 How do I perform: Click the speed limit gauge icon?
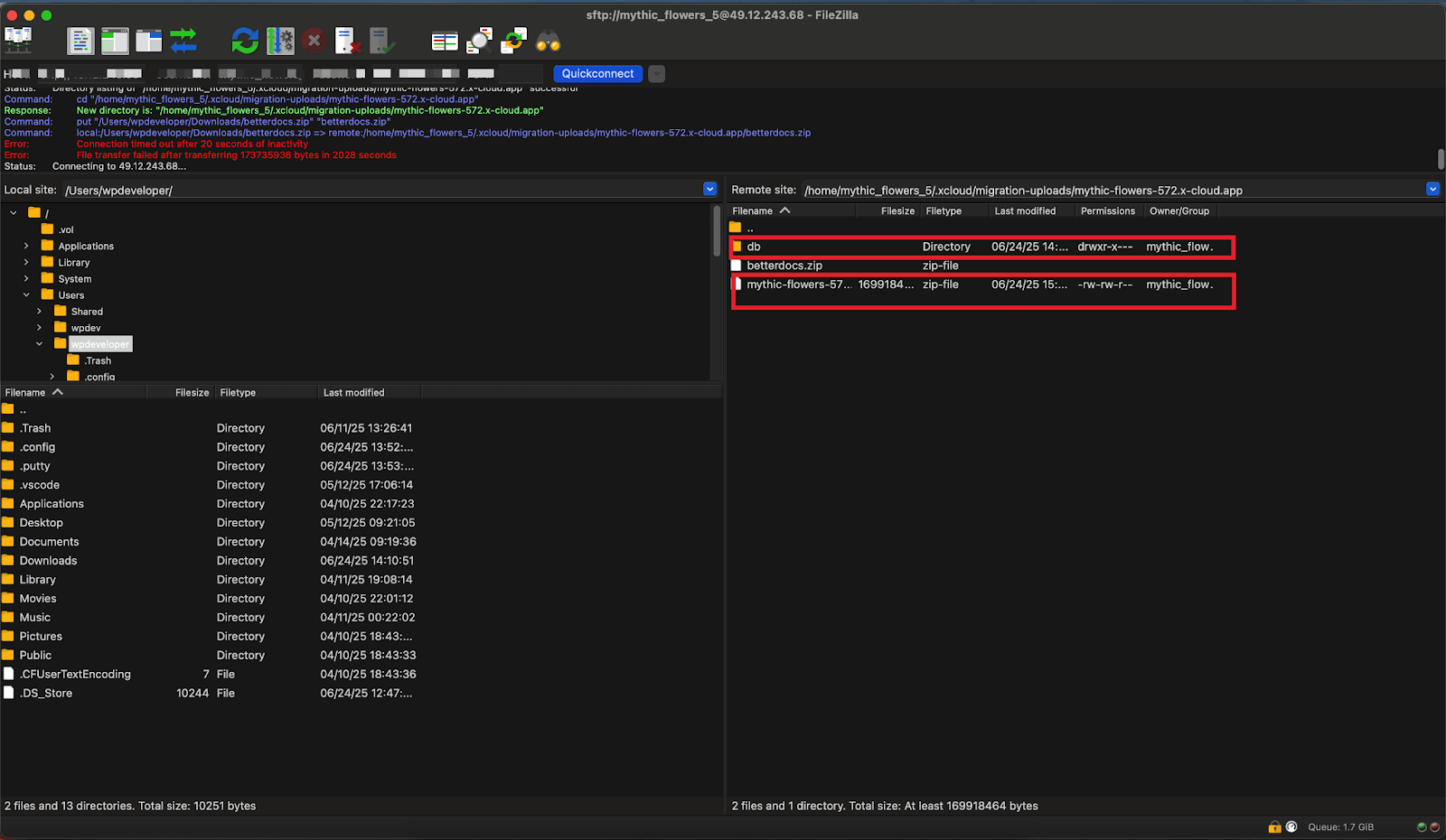coord(1291,826)
